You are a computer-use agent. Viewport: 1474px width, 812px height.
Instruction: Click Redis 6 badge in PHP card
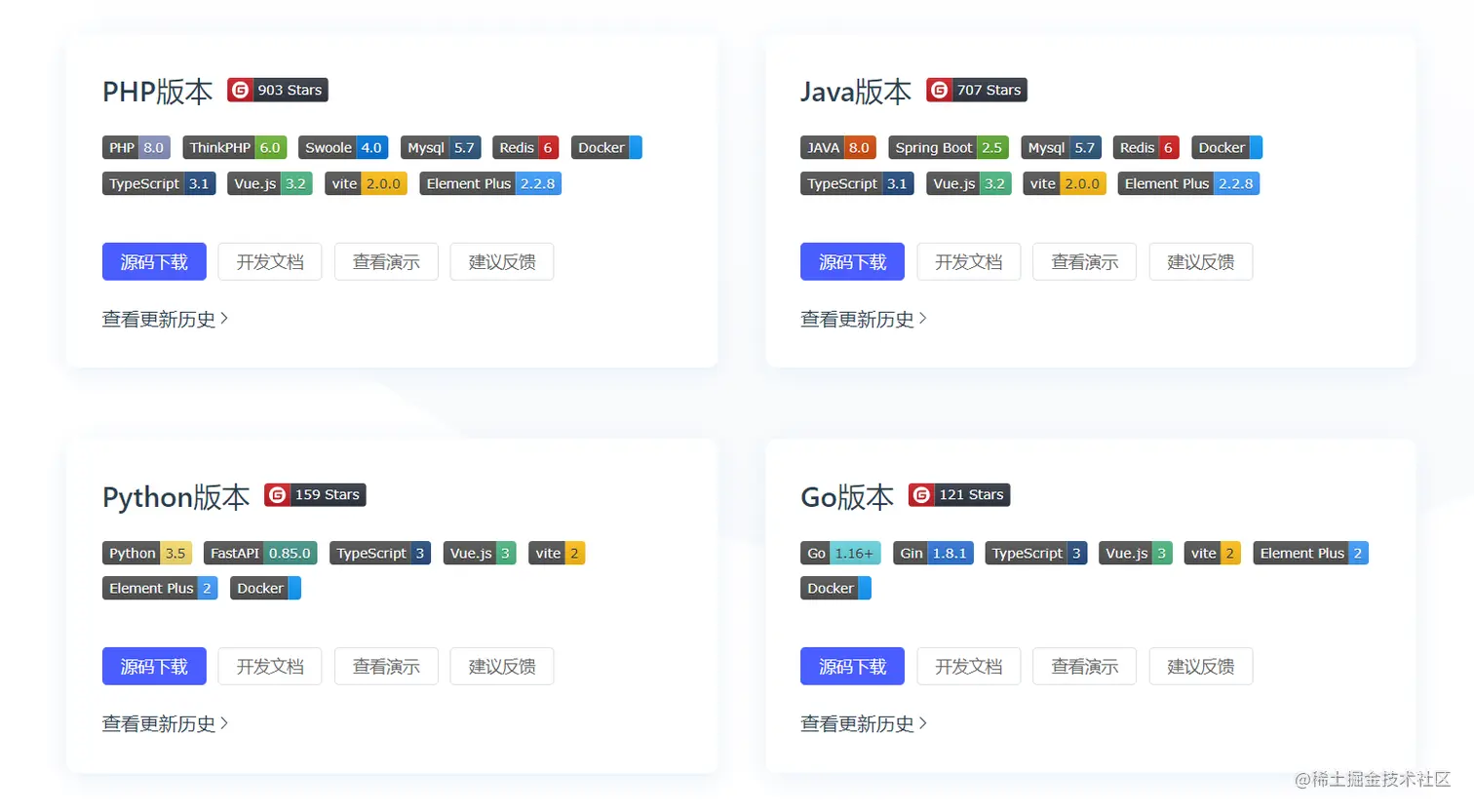pyautogui.click(x=525, y=147)
